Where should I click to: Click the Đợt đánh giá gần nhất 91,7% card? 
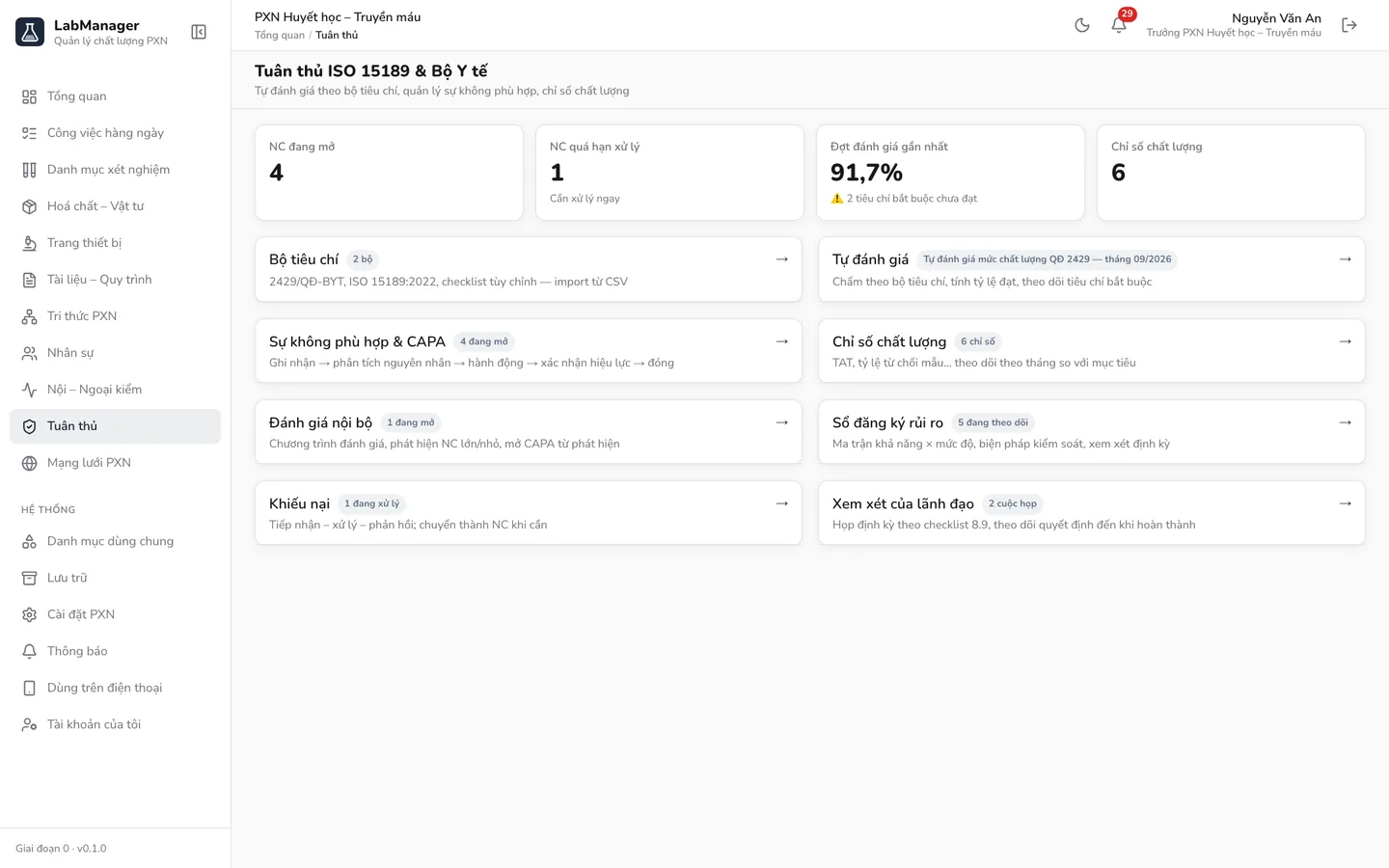[x=950, y=173]
